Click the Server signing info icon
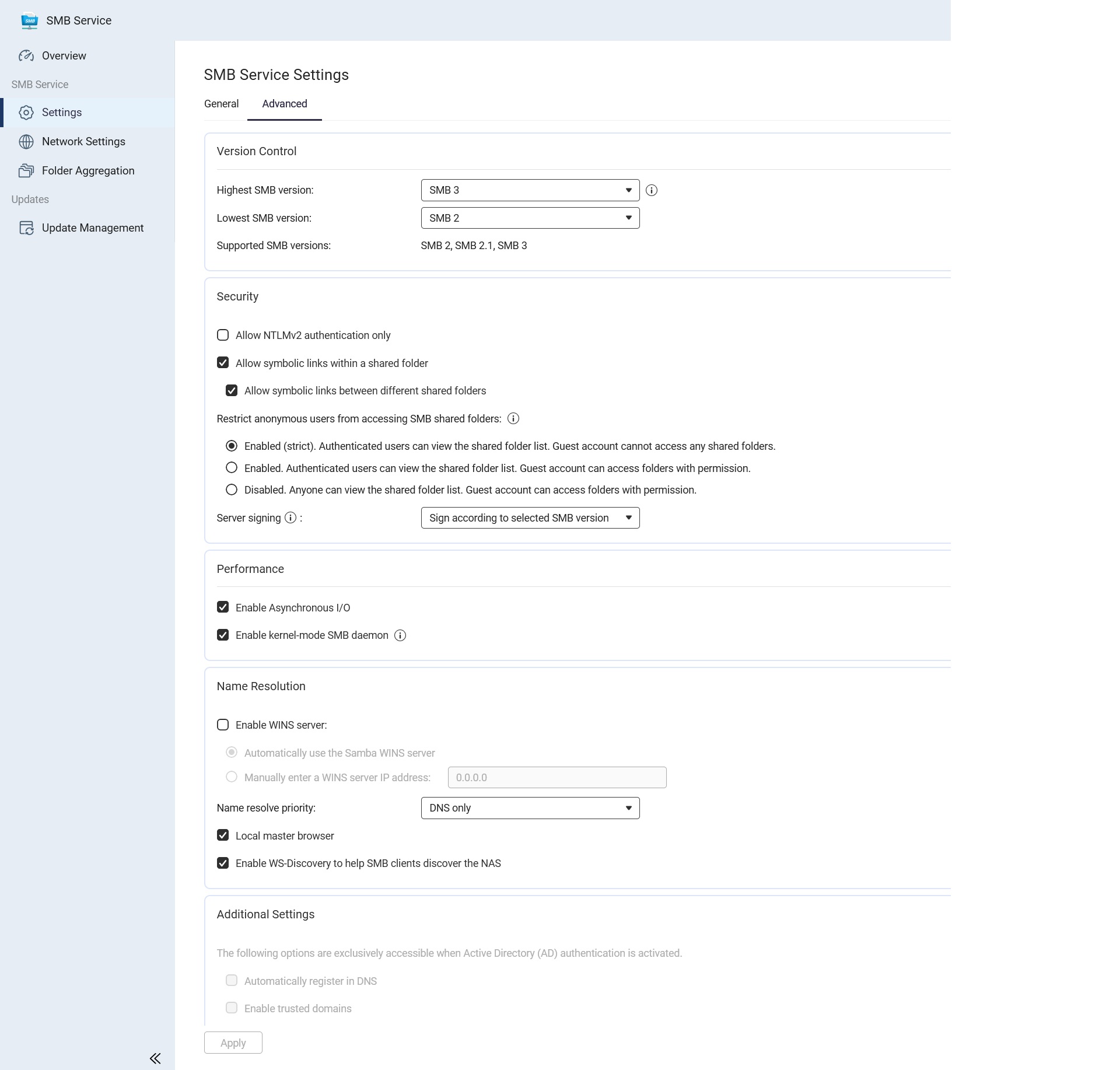 (x=290, y=518)
